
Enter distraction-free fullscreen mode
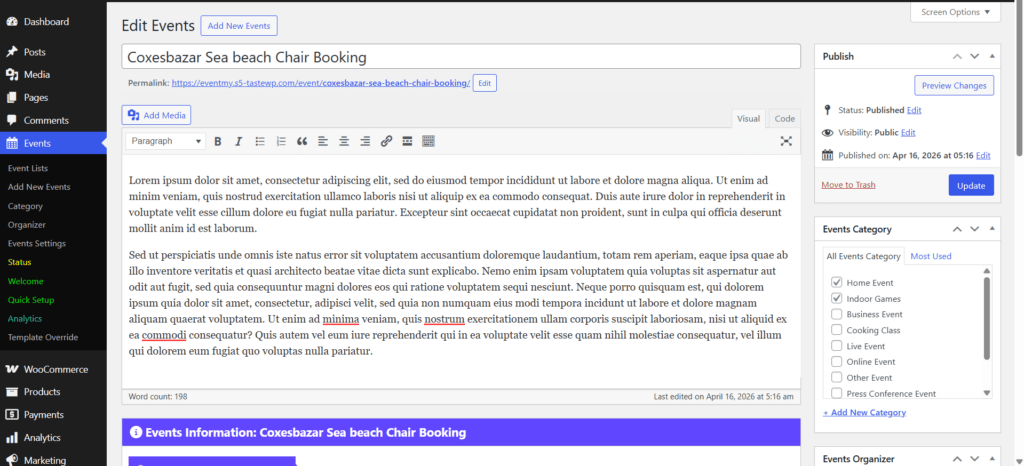click(786, 141)
